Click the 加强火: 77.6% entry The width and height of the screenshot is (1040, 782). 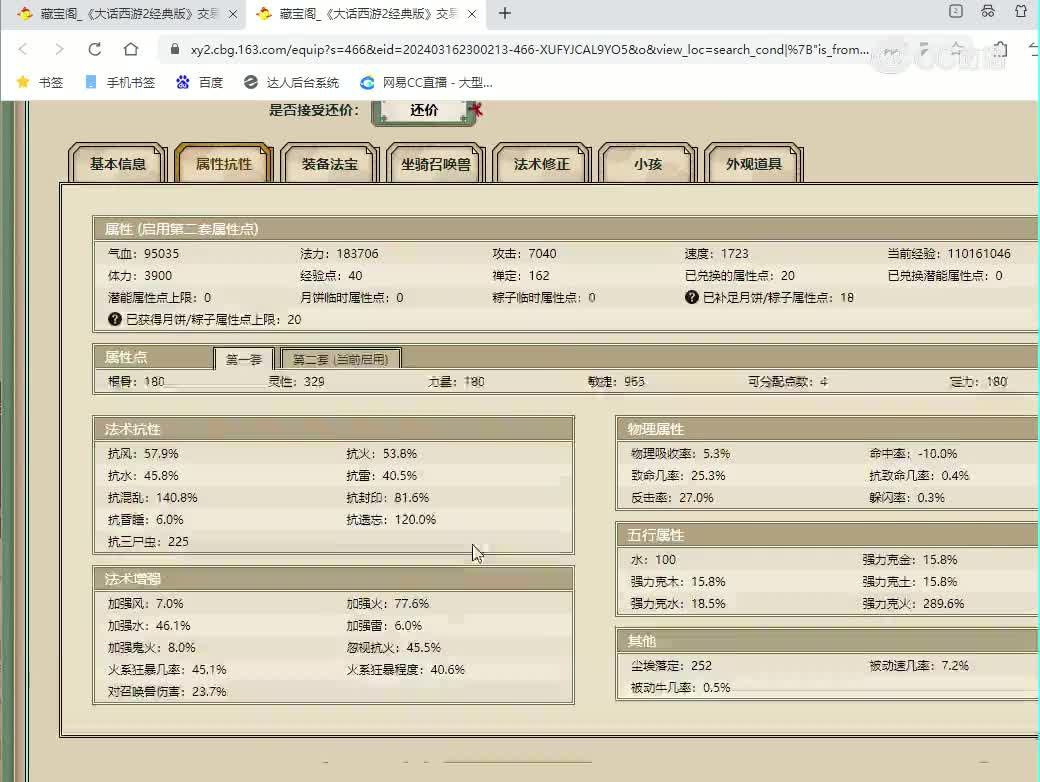coord(387,604)
